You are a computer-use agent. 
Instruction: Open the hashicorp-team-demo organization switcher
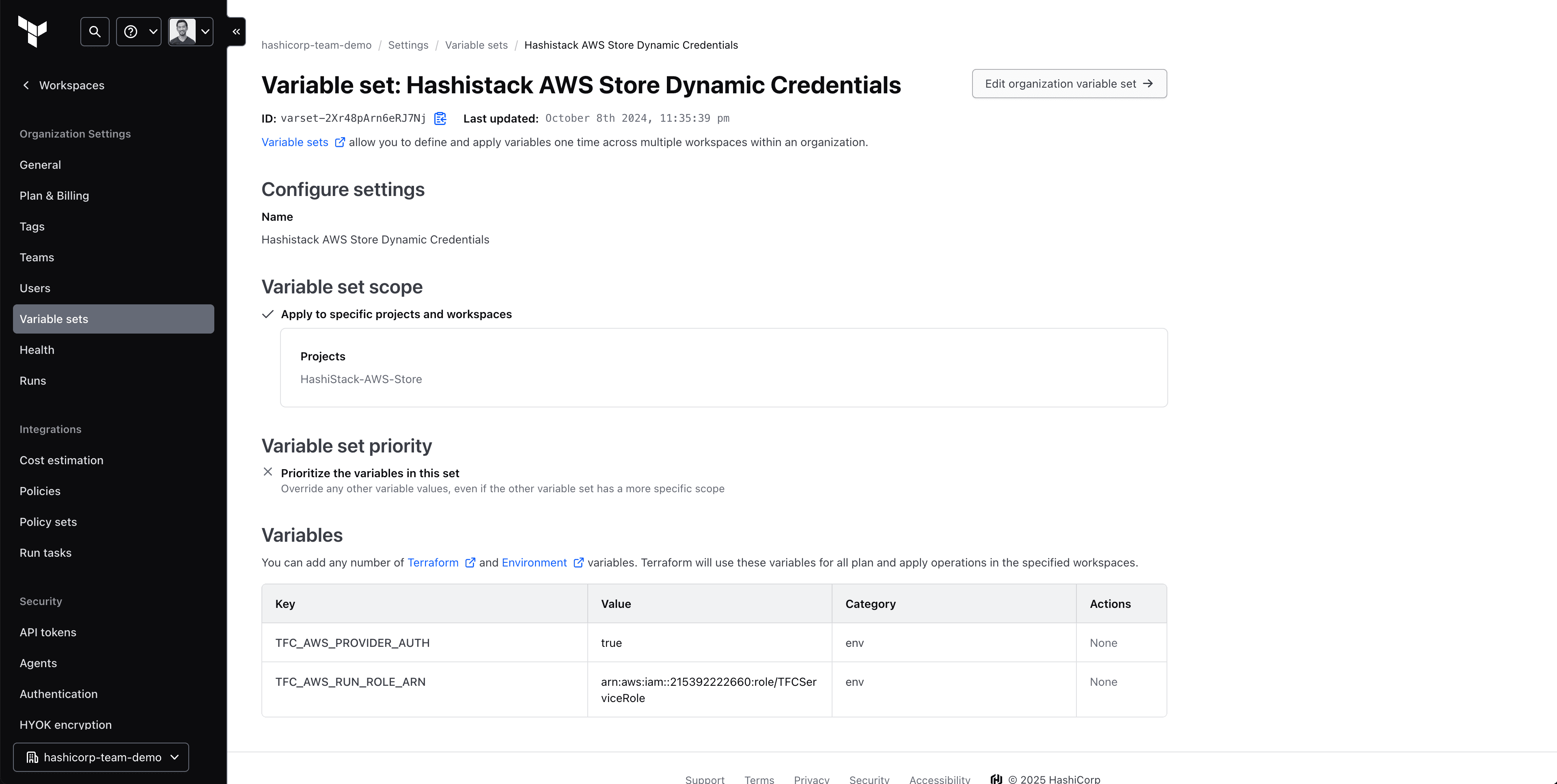tap(100, 757)
